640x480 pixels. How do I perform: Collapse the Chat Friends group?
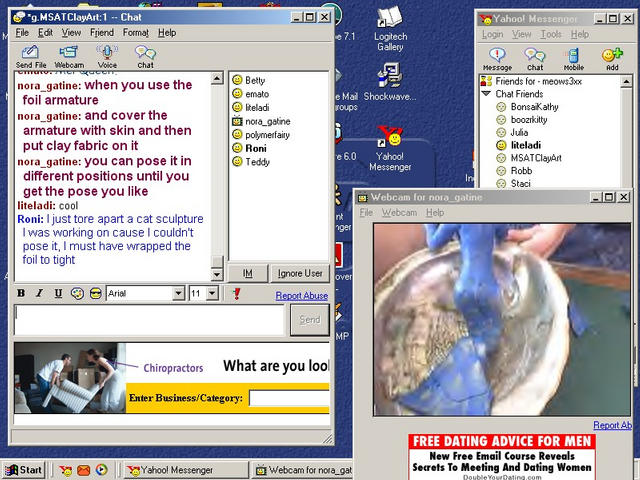486,94
